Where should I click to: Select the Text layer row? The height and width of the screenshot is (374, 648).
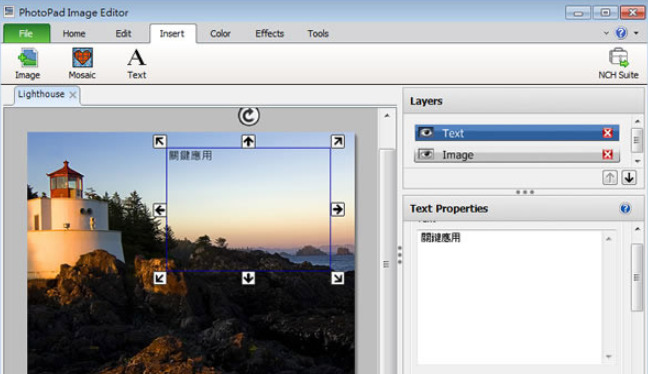517,133
